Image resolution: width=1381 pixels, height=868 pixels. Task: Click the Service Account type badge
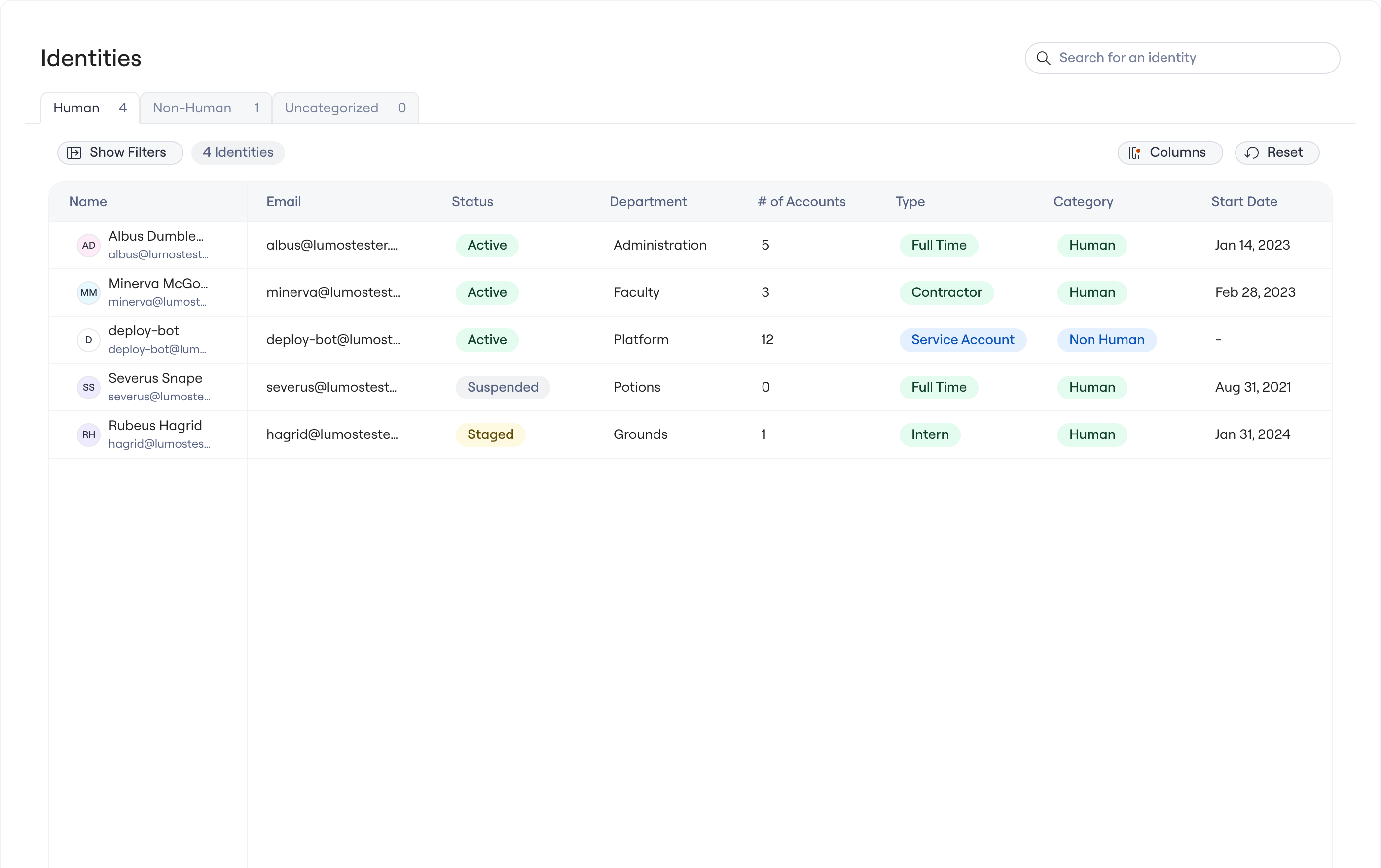tap(962, 340)
